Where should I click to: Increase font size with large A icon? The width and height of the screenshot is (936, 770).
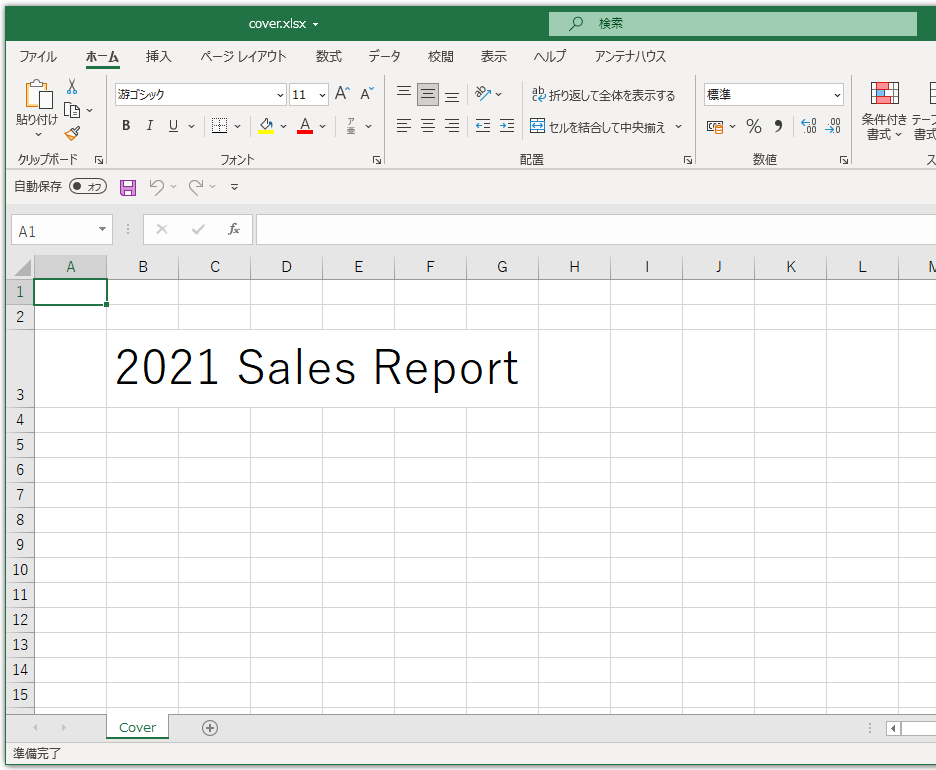(x=342, y=94)
